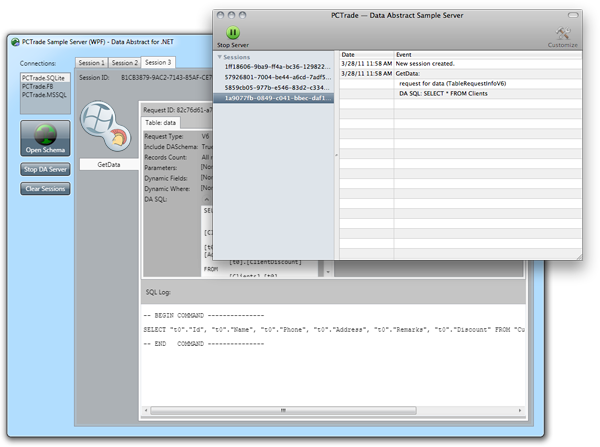Viewport: 600px width, 447px height.
Task: Click the '-- END COMMAND' line in SQL Log
Action: coord(204,344)
